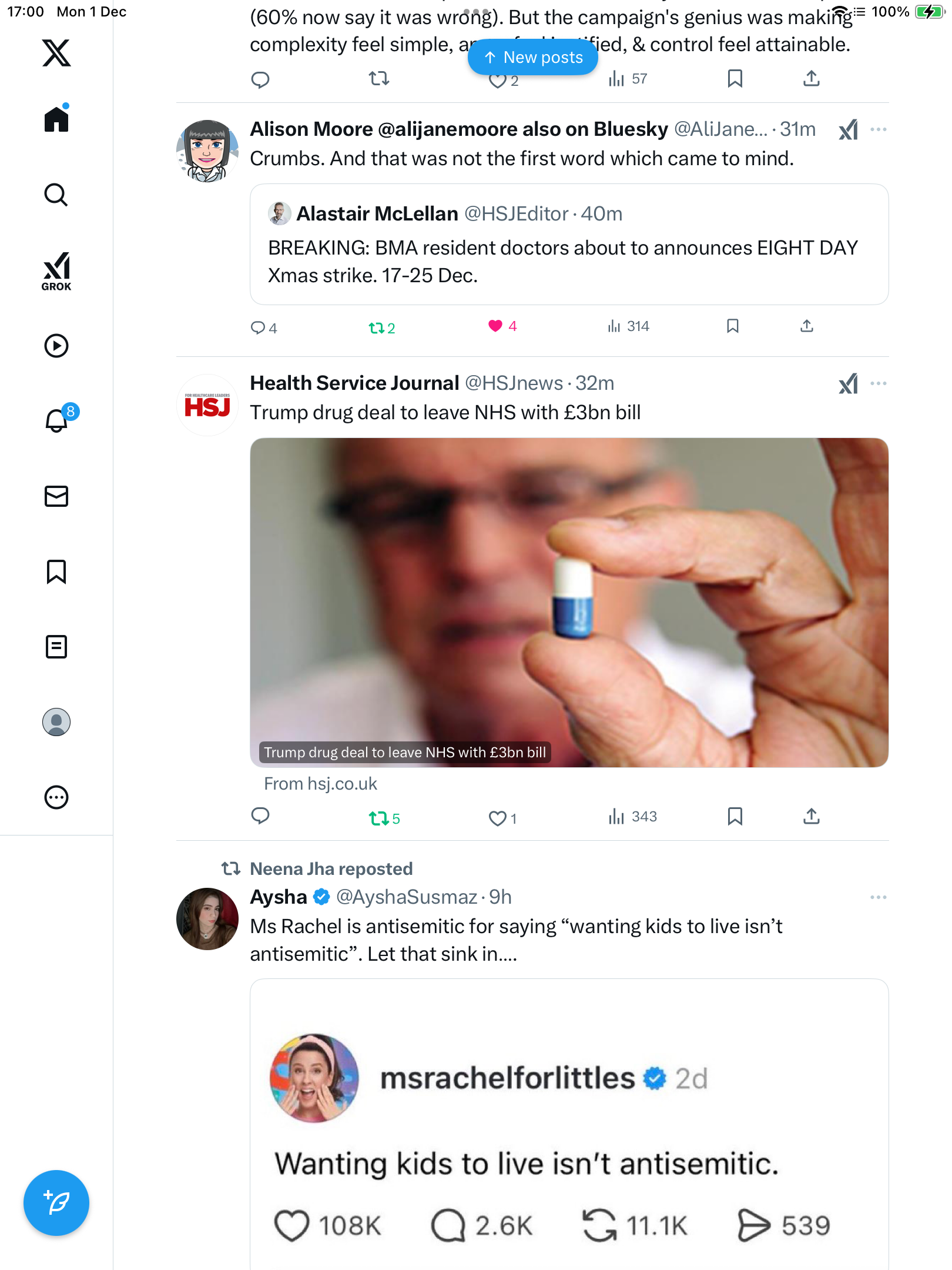
Task: Share the Health Service Journal post
Action: click(x=811, y=816)
